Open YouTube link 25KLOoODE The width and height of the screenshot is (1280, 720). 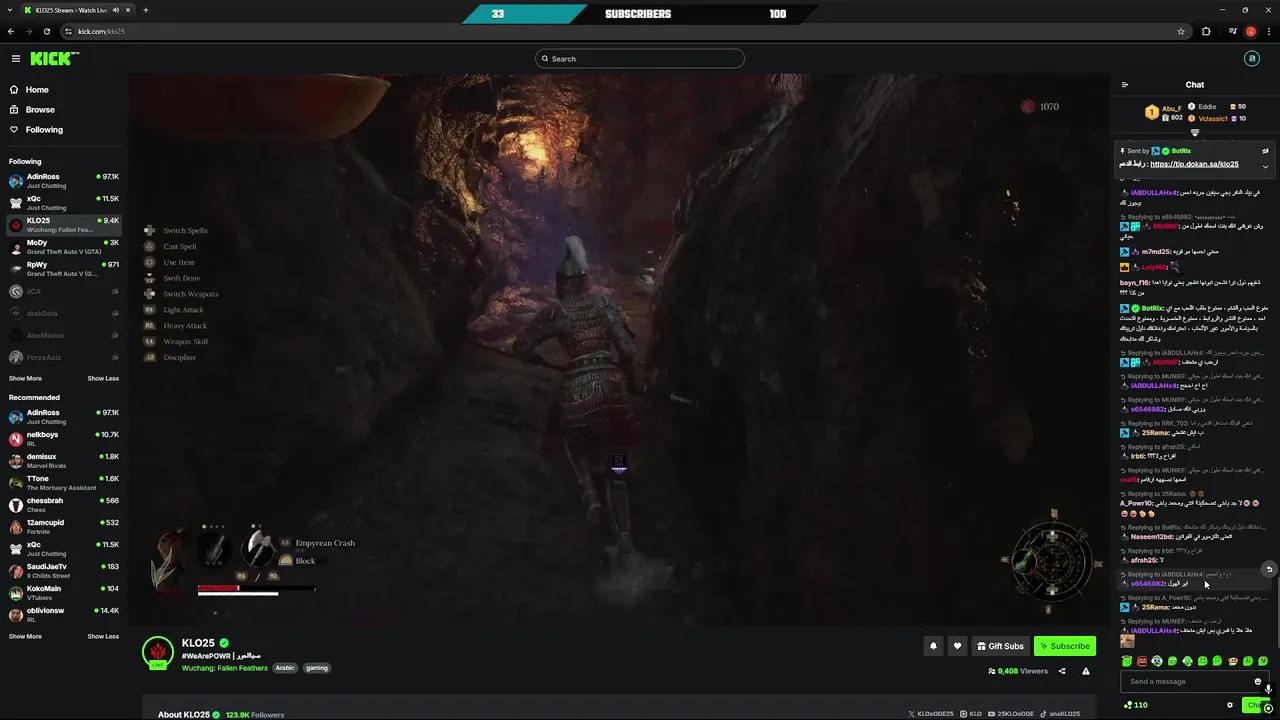tap(1009, 714)
